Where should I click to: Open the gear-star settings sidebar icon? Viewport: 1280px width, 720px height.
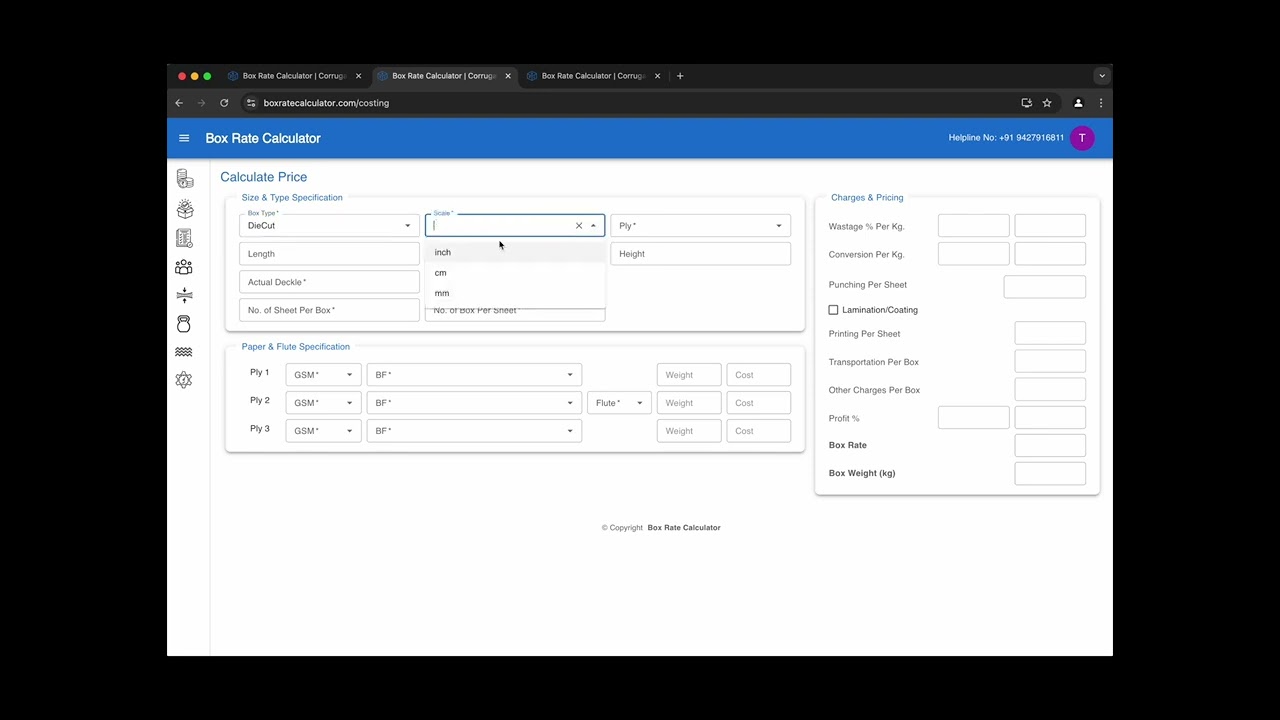click(184, 380)
